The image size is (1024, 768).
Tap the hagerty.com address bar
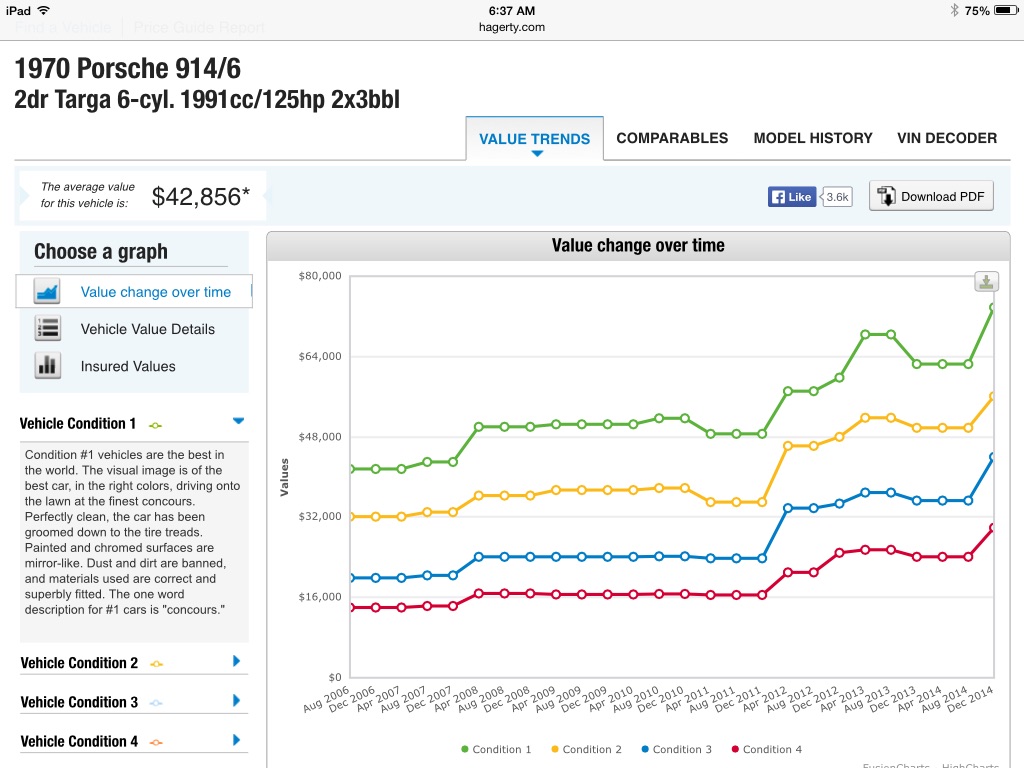click(512, 27)
